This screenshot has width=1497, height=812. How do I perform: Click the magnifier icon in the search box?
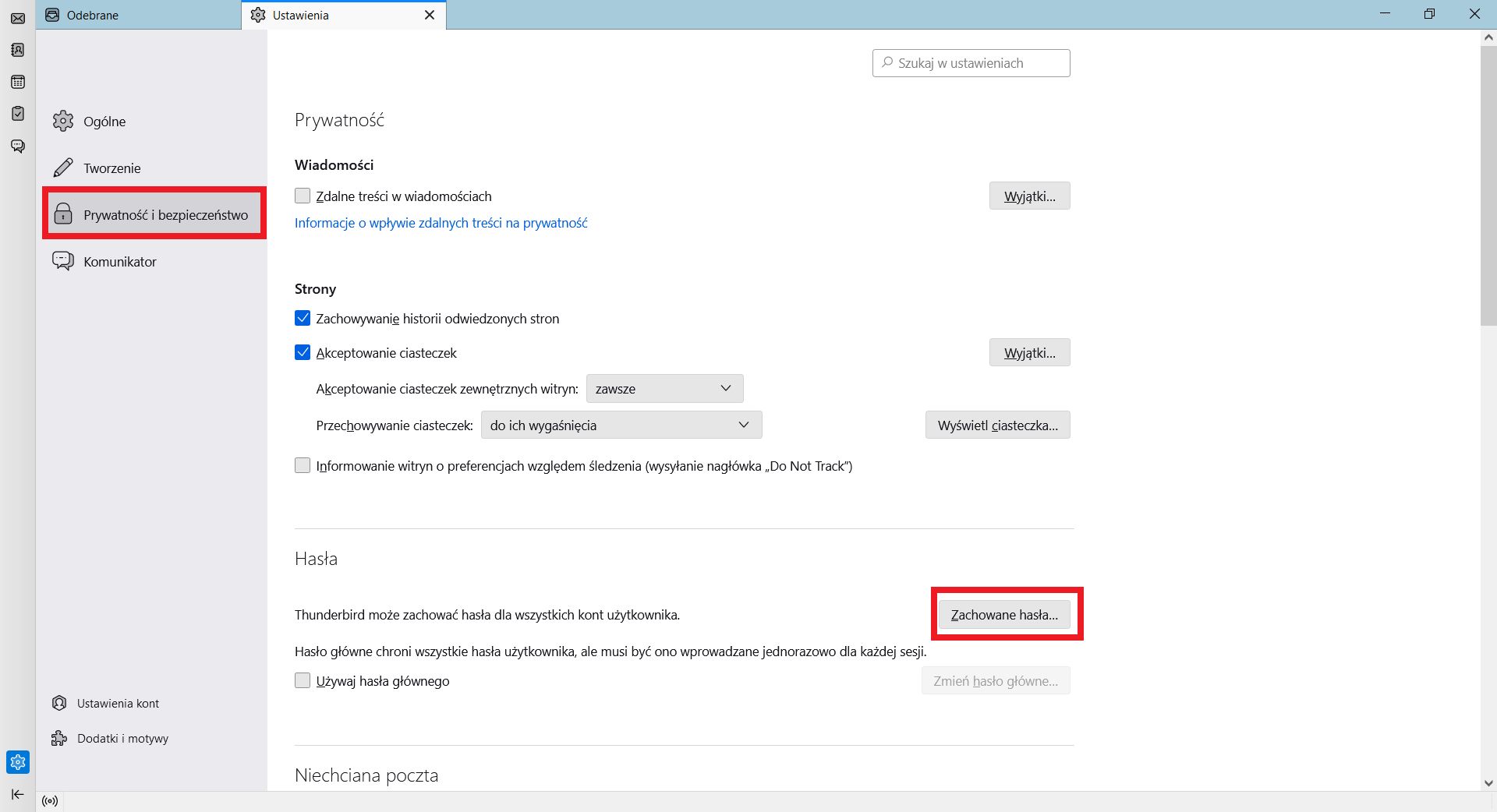[887, 62]
